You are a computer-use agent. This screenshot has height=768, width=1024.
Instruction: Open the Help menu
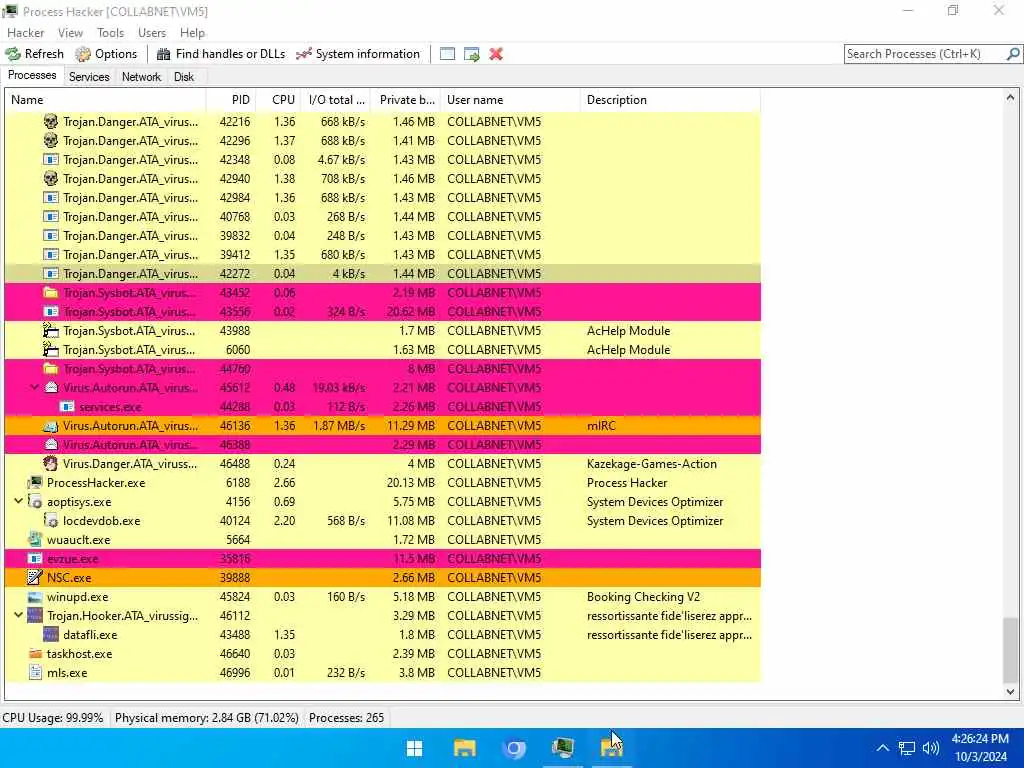point(192,33)
